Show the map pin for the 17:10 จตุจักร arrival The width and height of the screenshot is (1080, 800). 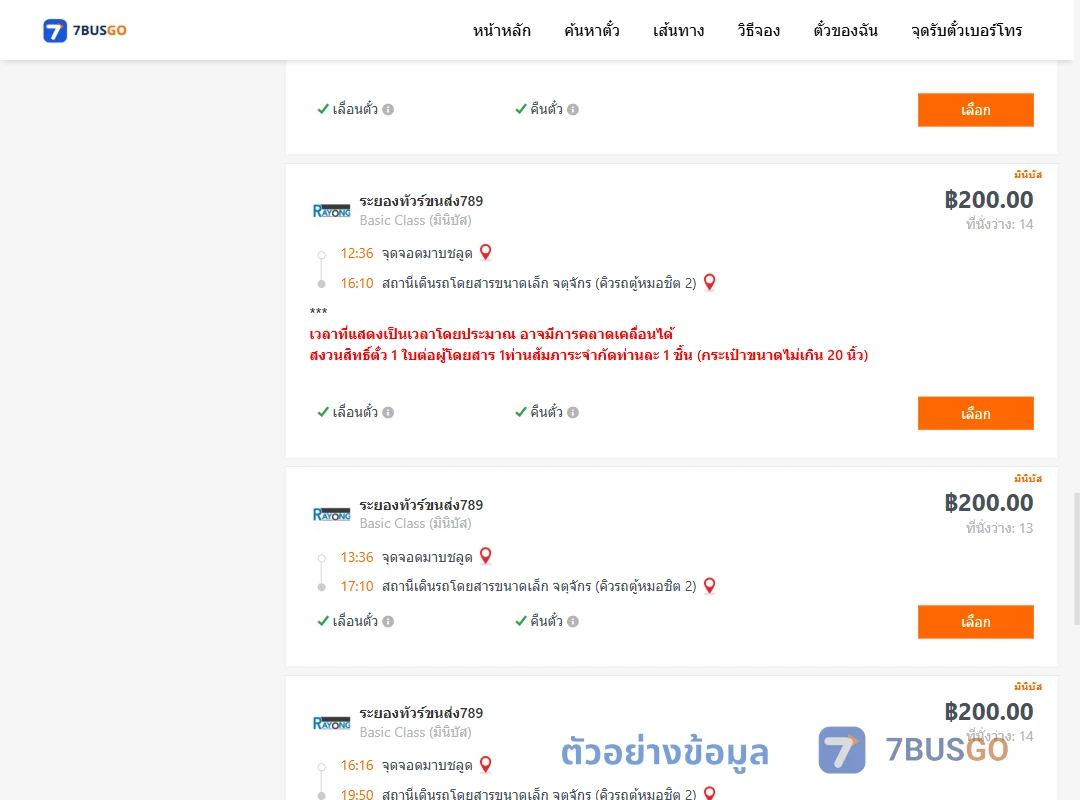coord(709,586)
